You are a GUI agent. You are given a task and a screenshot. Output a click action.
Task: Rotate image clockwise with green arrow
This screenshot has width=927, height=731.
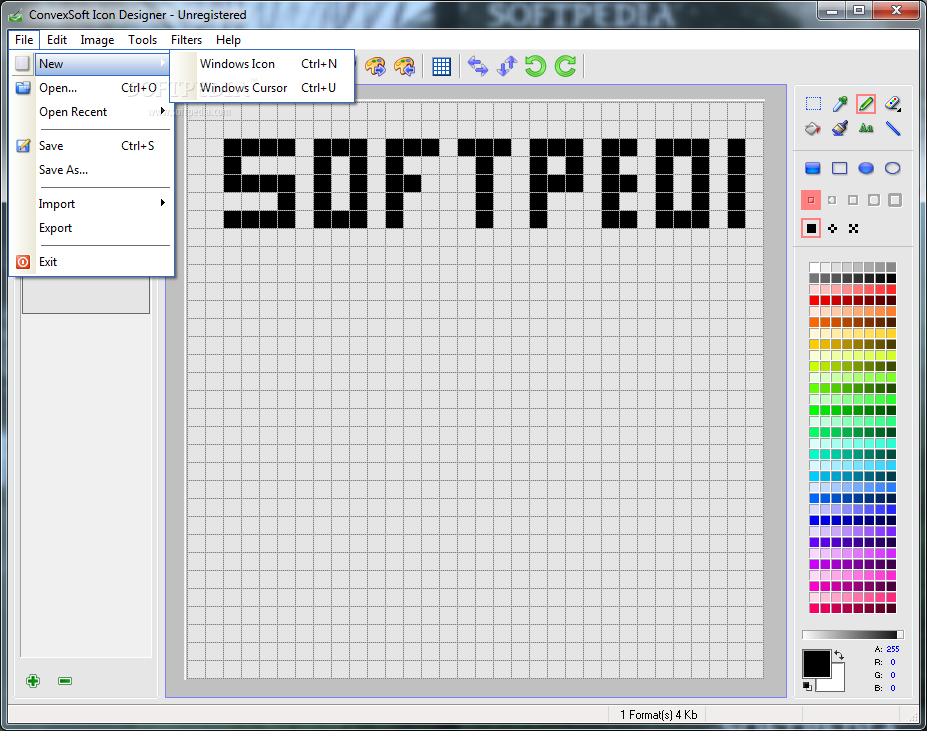[x=565, y=66]
